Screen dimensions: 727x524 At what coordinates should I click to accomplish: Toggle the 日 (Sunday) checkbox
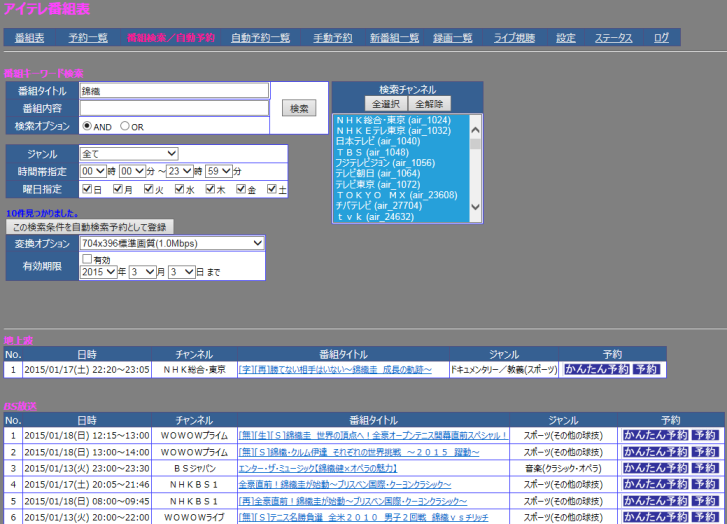87,189
